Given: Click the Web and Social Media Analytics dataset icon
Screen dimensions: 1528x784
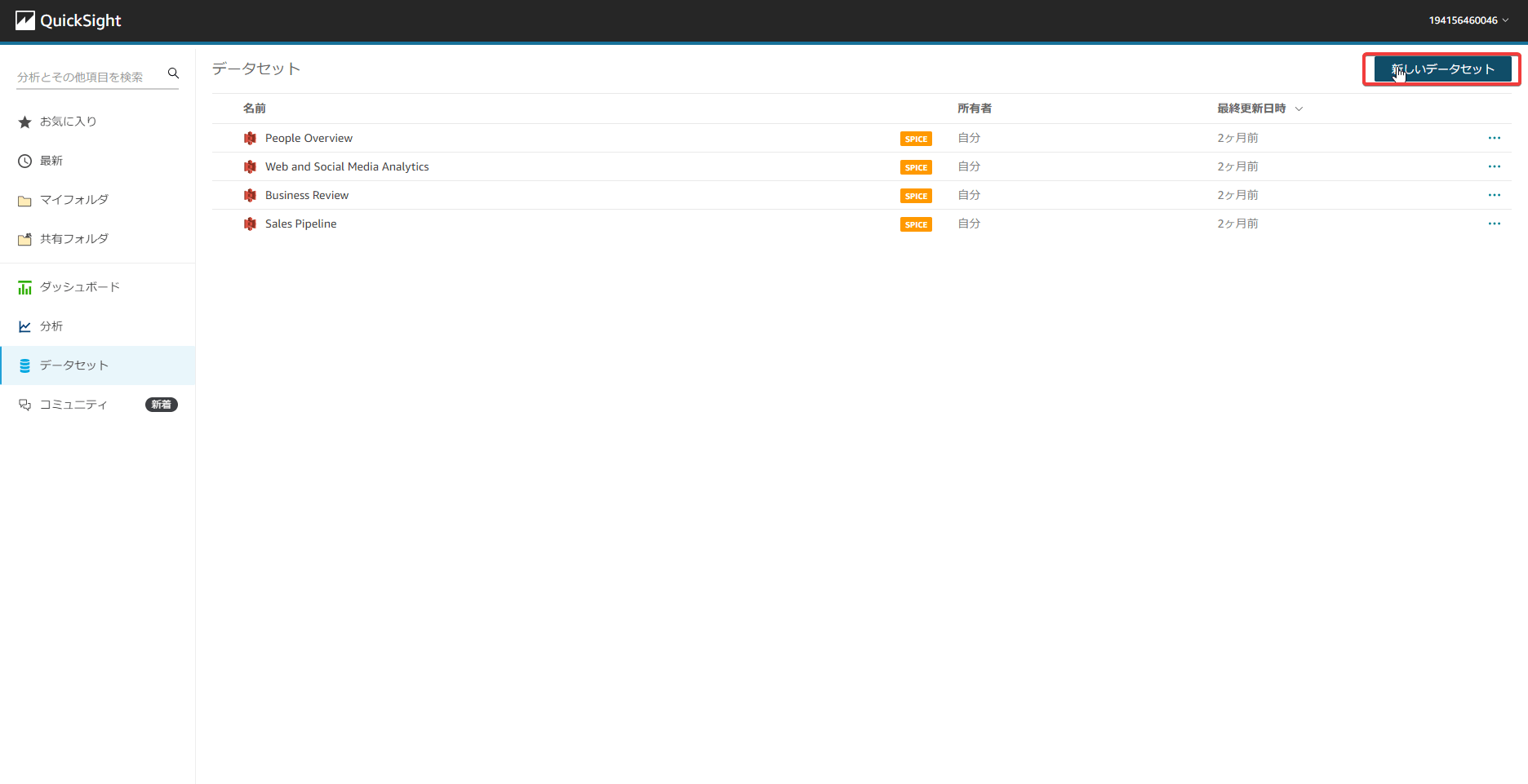Looking at the screenshot, I should pyautogui.click(x=250, y=167).
